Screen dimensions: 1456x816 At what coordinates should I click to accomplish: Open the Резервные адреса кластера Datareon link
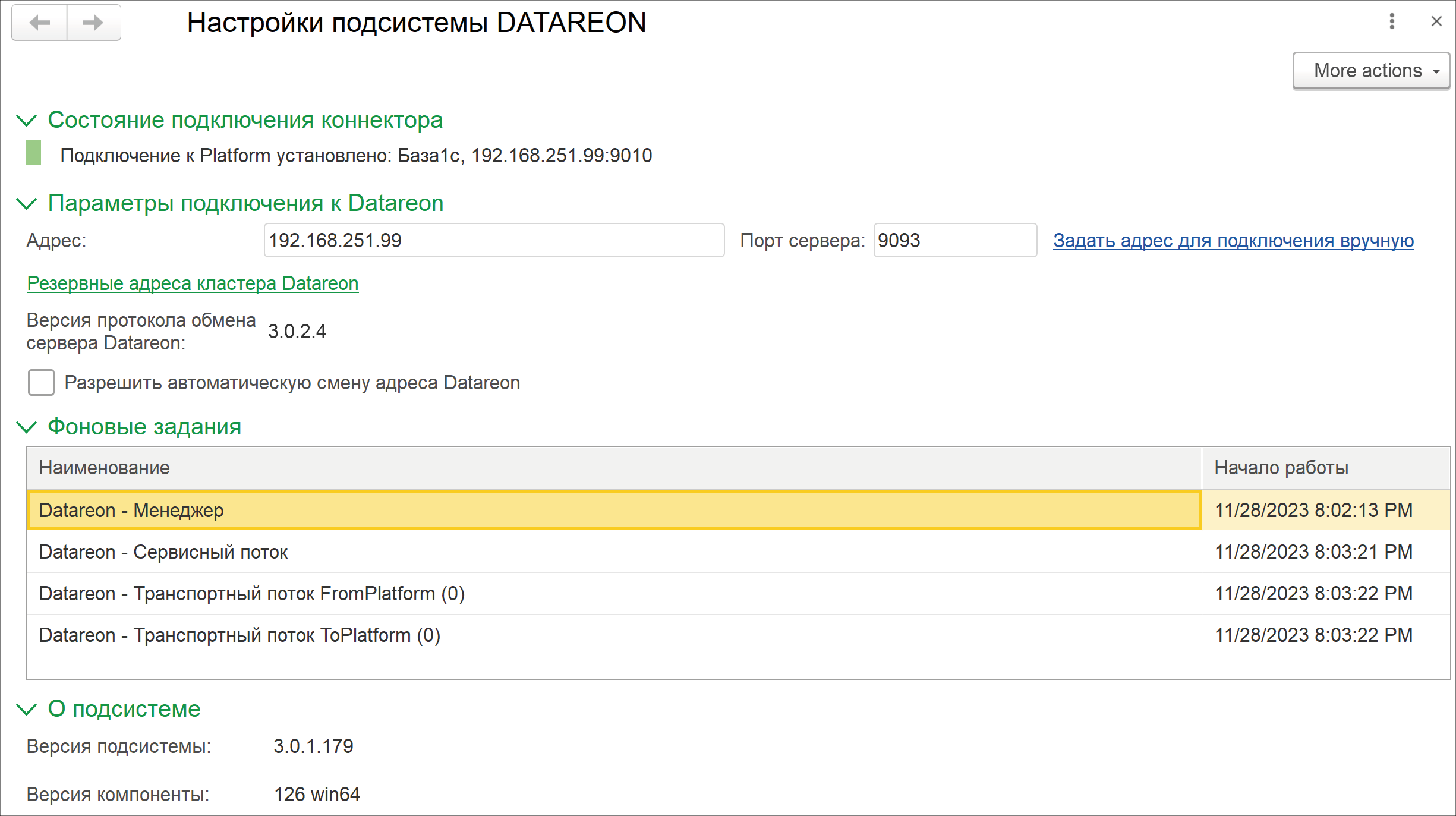coord(193,283)
